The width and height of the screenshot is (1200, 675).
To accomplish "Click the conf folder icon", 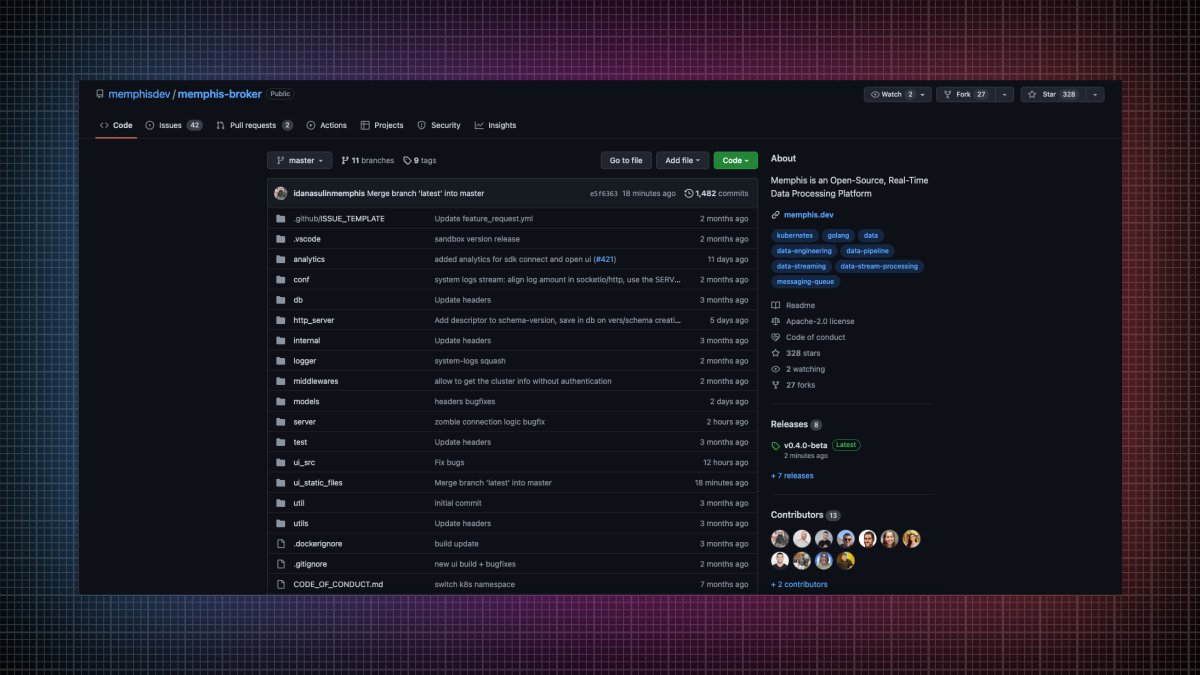I will pos(281,279).
